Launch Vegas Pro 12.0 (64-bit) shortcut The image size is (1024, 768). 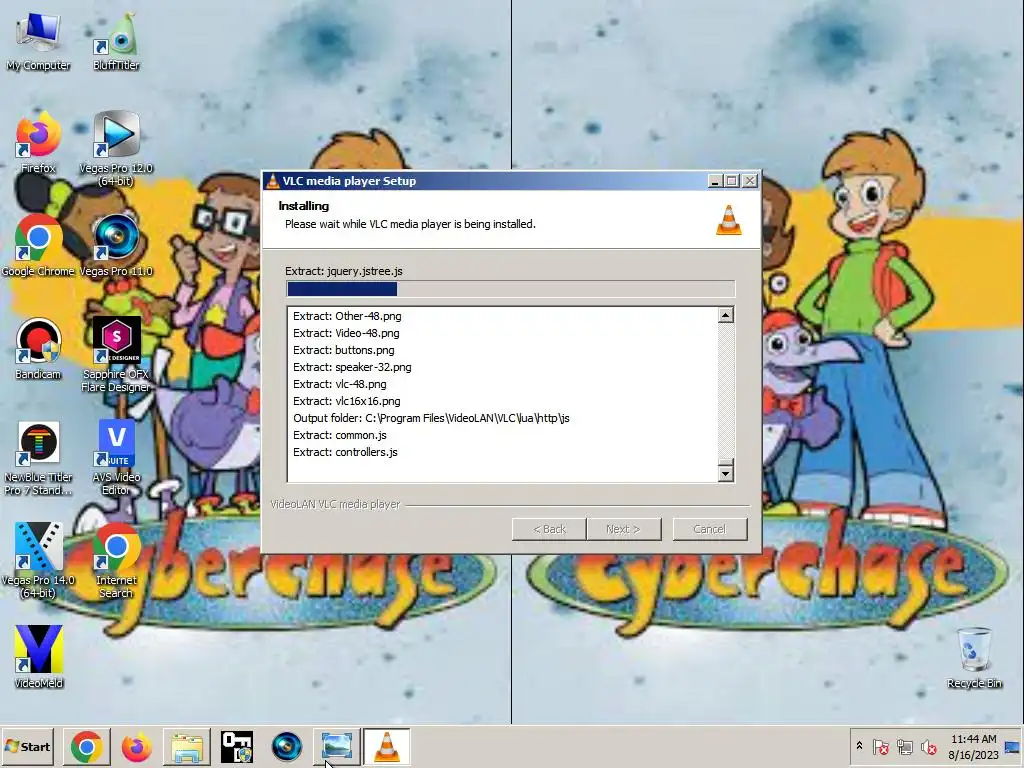pos(116,149)
